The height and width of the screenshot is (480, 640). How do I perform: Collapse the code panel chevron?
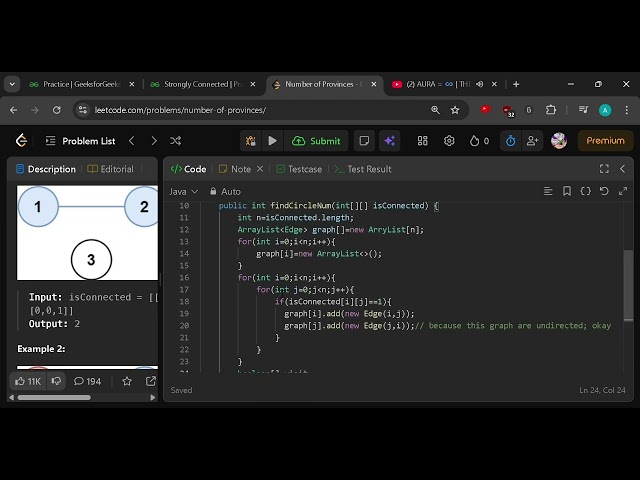pyautogui.click(x=622, y=169)
